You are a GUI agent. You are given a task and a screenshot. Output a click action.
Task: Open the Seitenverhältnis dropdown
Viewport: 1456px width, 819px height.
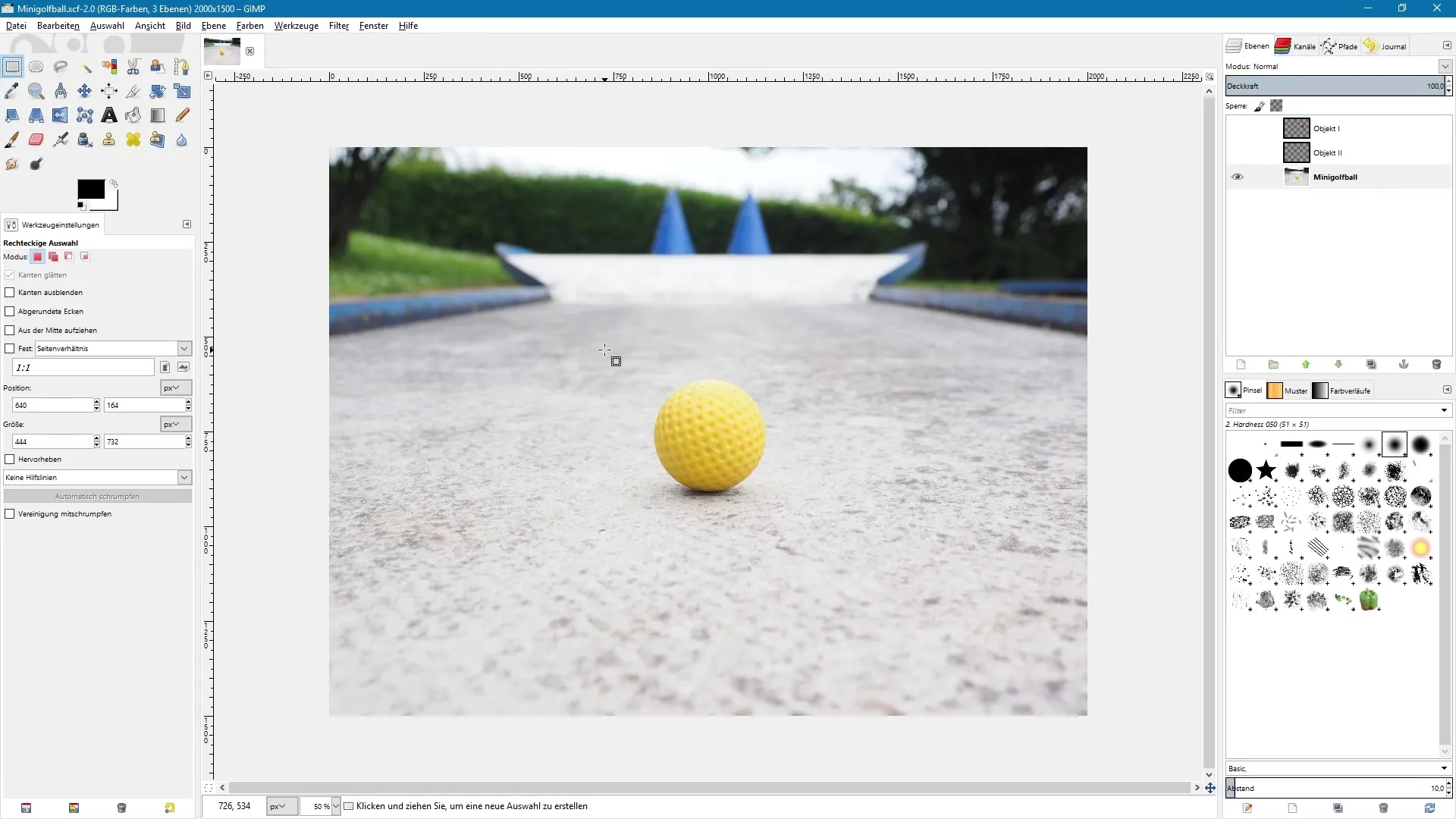pyautogui.click(x=184, y=349)
